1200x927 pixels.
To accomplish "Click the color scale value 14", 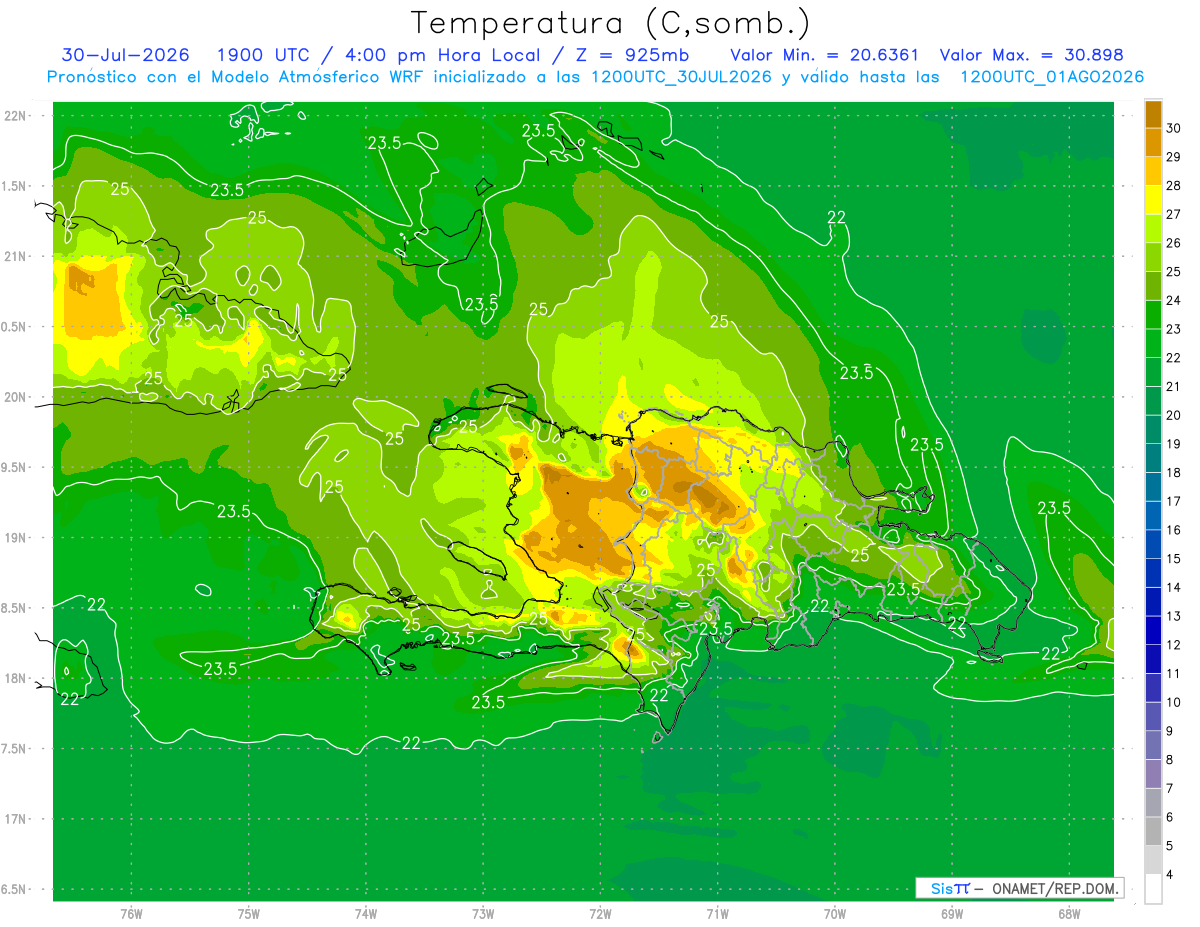I will click(x=1174, y=588).
